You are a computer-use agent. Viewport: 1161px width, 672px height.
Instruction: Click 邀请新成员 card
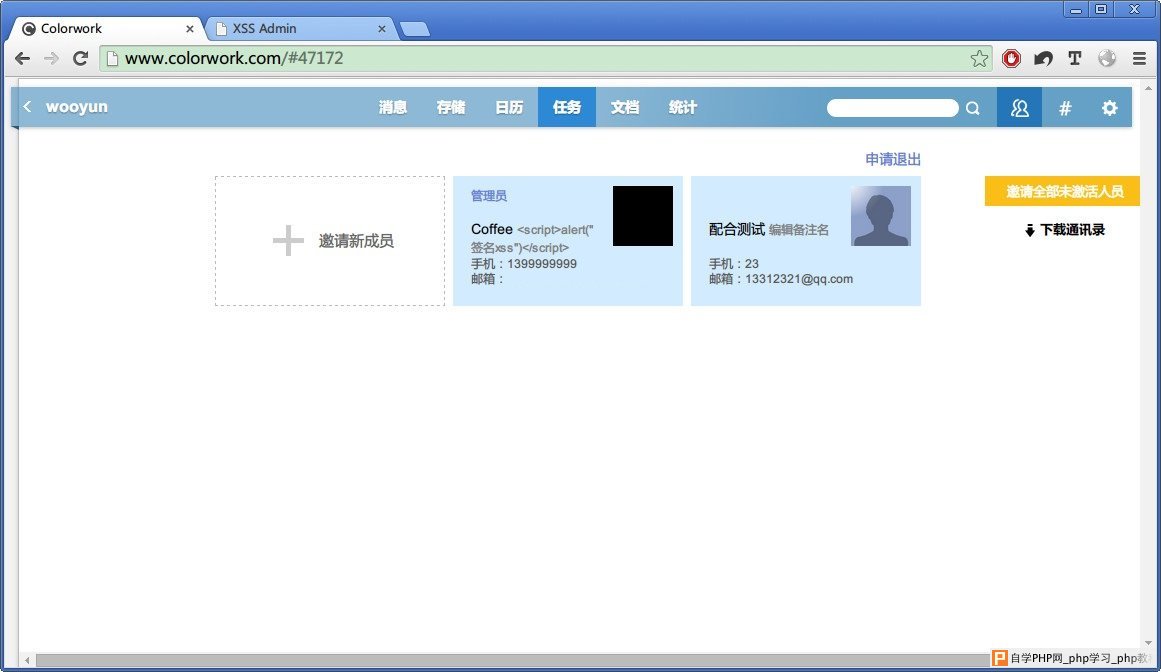coord(329,241)
